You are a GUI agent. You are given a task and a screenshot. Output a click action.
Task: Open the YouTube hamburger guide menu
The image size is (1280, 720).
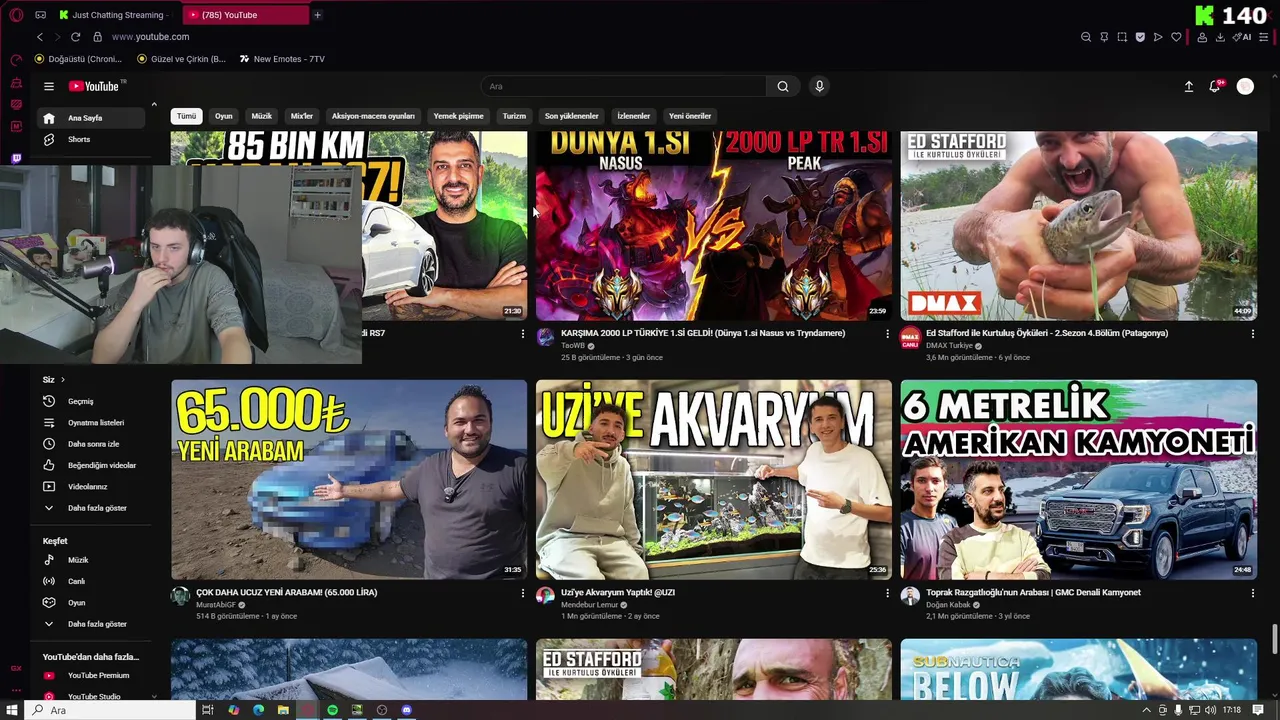(48, 86)
